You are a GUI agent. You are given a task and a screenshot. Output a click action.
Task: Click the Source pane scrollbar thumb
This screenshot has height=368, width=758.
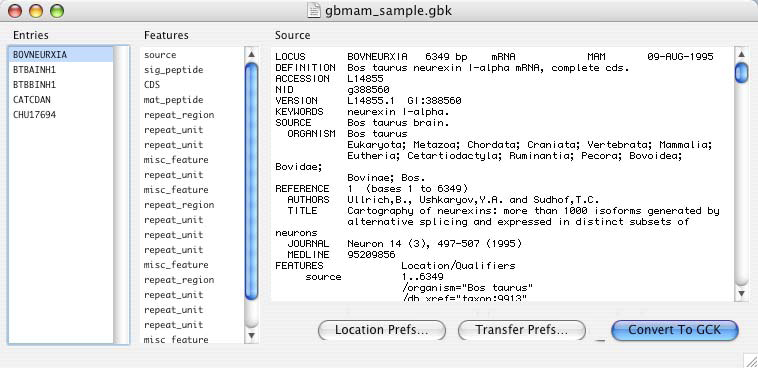(742, 73)
